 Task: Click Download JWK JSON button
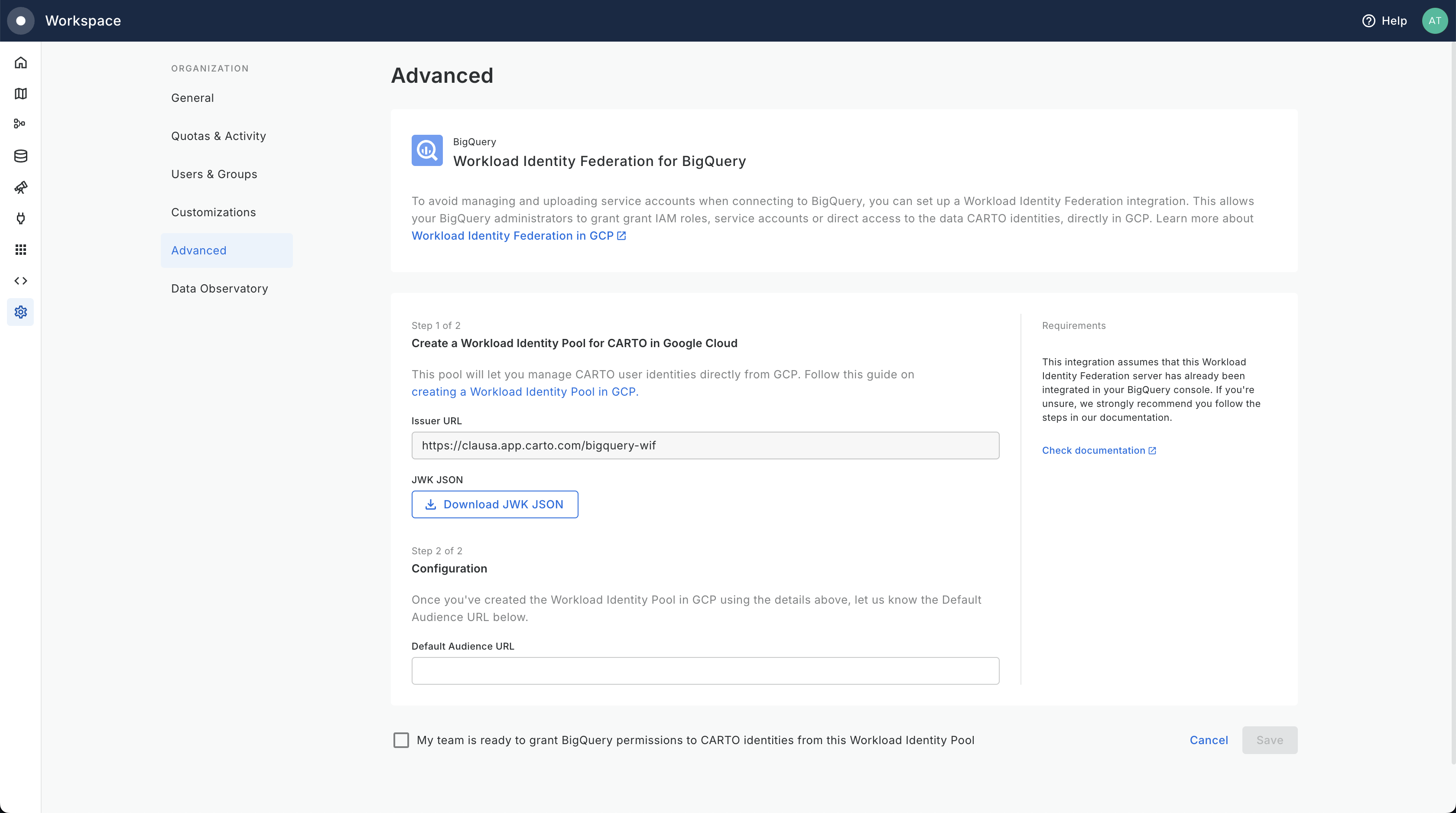click(494, 504)
